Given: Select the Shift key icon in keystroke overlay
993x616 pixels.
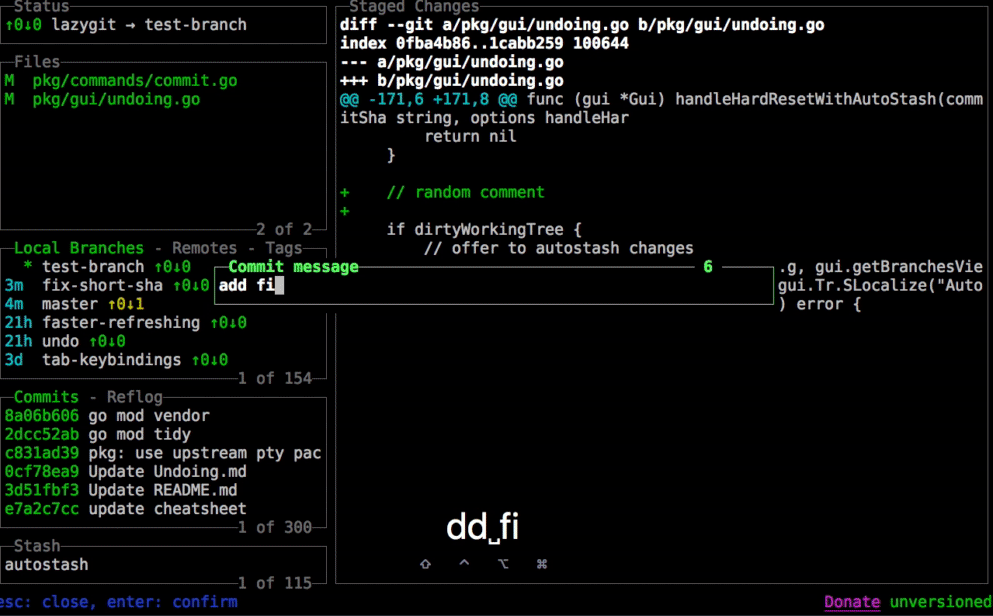Looking at the screenshot, I should click(426, 563).
